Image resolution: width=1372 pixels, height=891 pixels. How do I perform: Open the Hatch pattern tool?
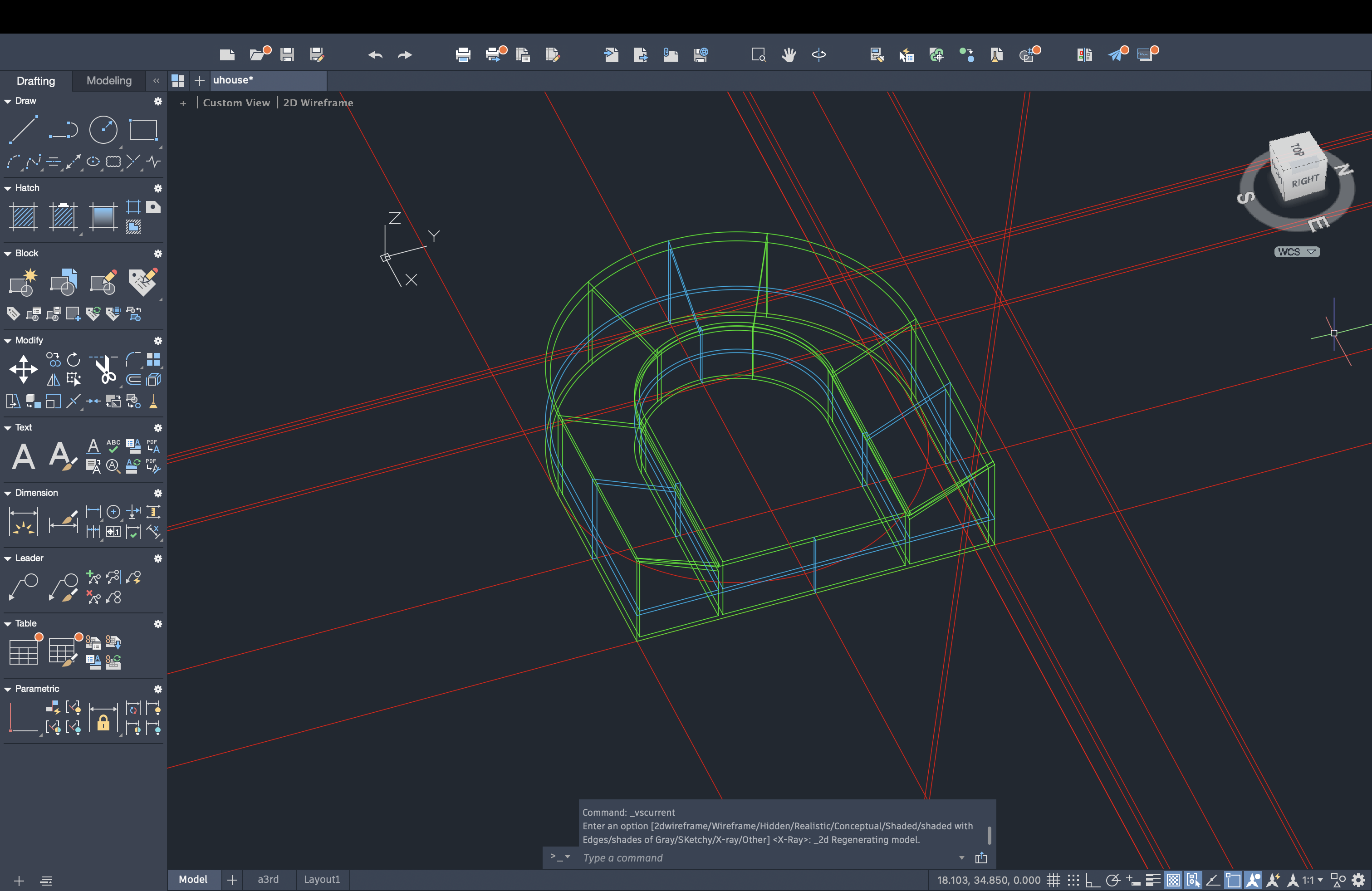(24, 217)
